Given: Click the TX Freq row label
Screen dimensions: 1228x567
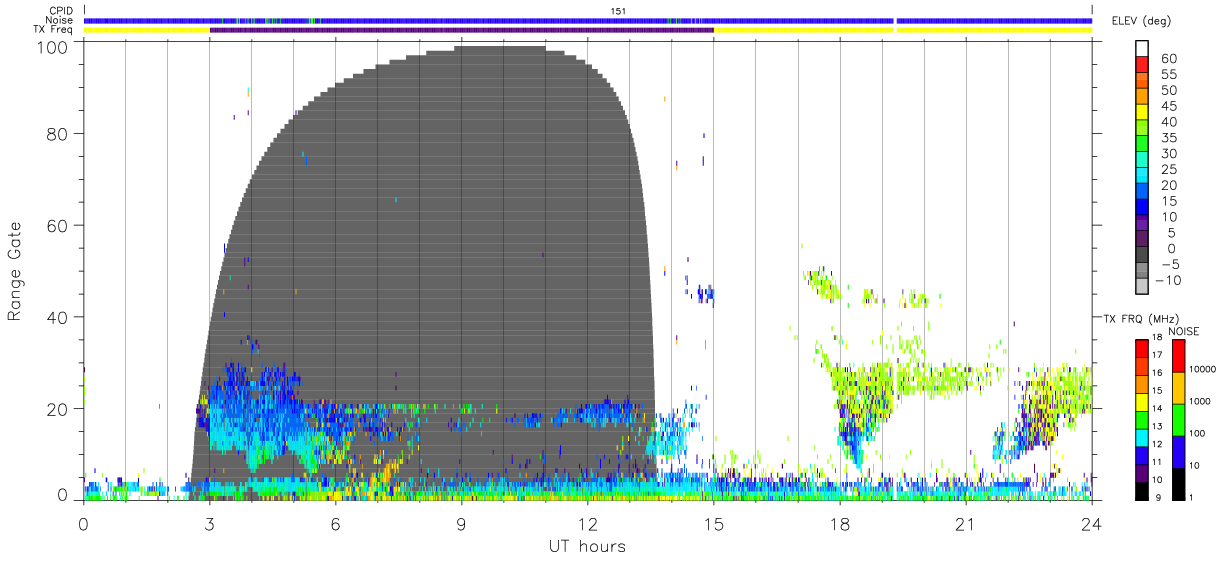Looking at the screenshot, I should 53,30.
